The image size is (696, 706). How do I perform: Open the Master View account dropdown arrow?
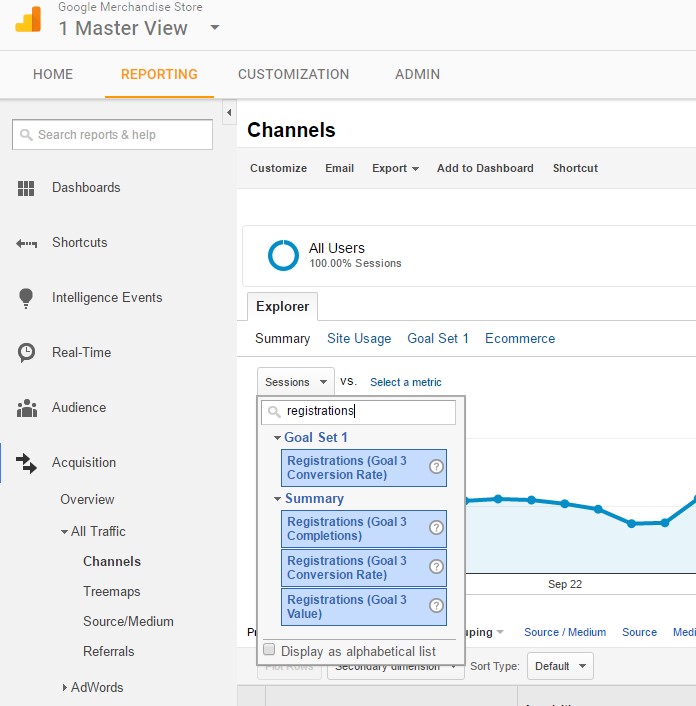tap(215, 27)
